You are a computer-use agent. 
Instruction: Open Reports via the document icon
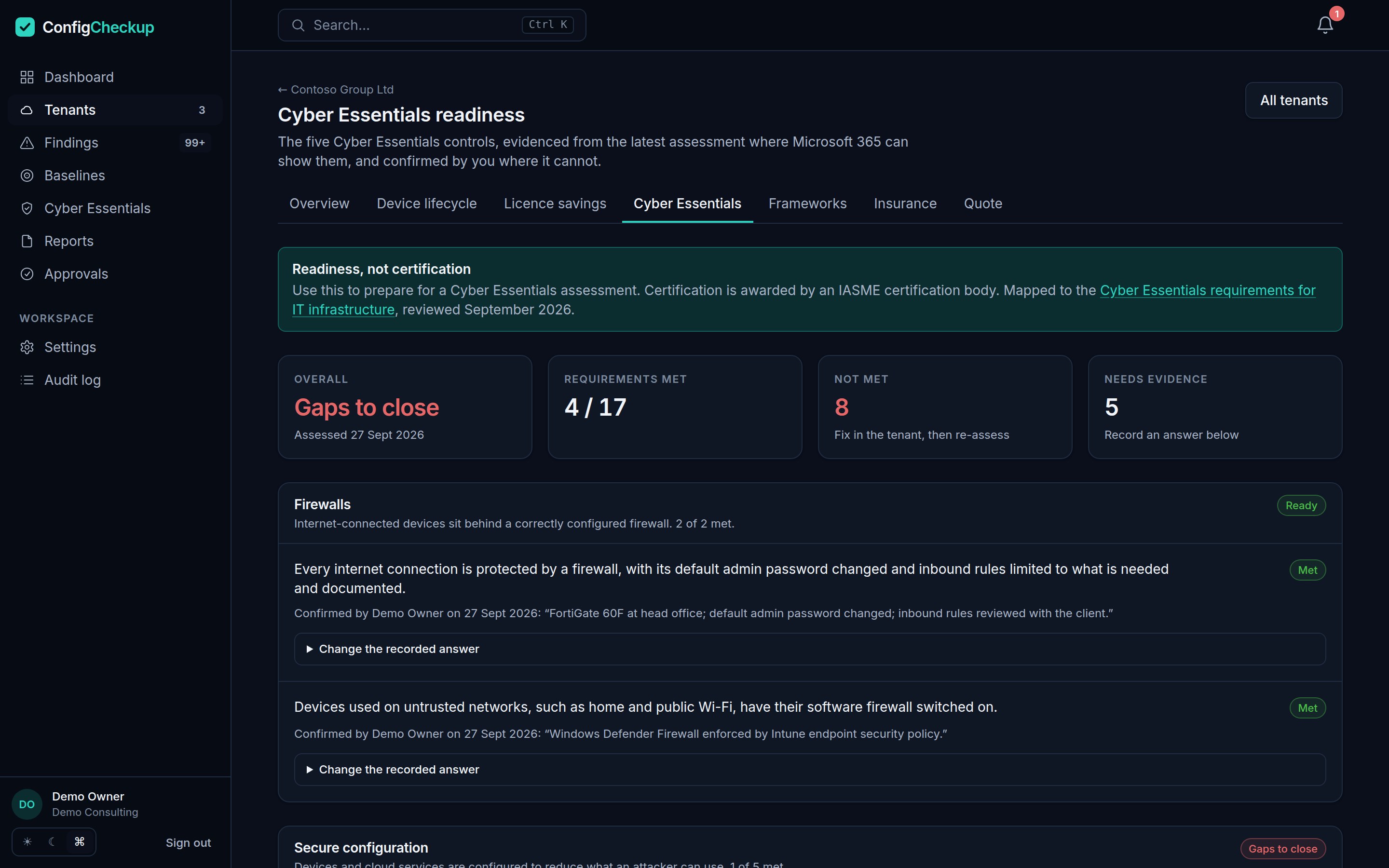[27, 241]
